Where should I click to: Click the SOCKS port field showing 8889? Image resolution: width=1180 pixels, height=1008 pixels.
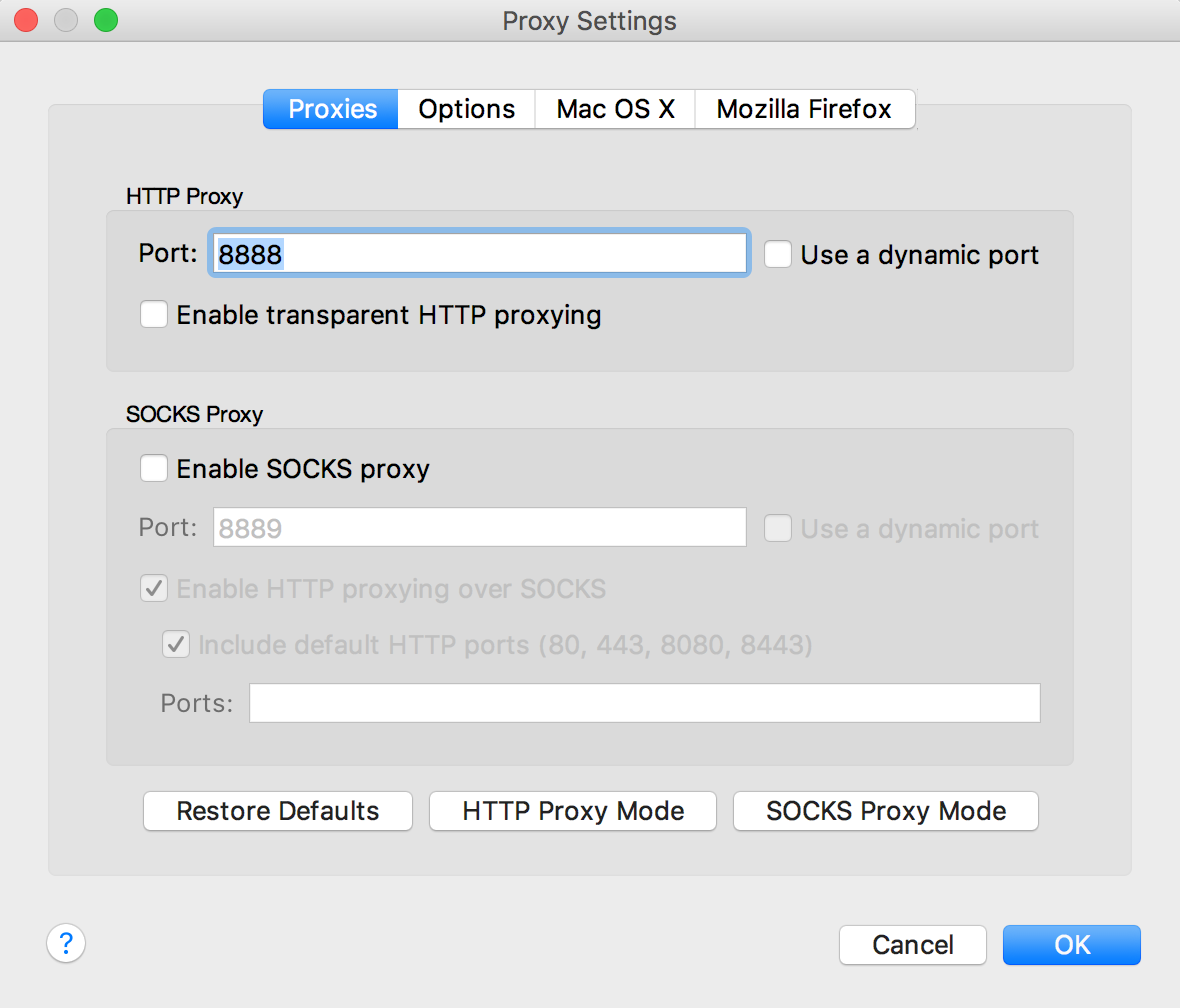(x=479, y=527)
